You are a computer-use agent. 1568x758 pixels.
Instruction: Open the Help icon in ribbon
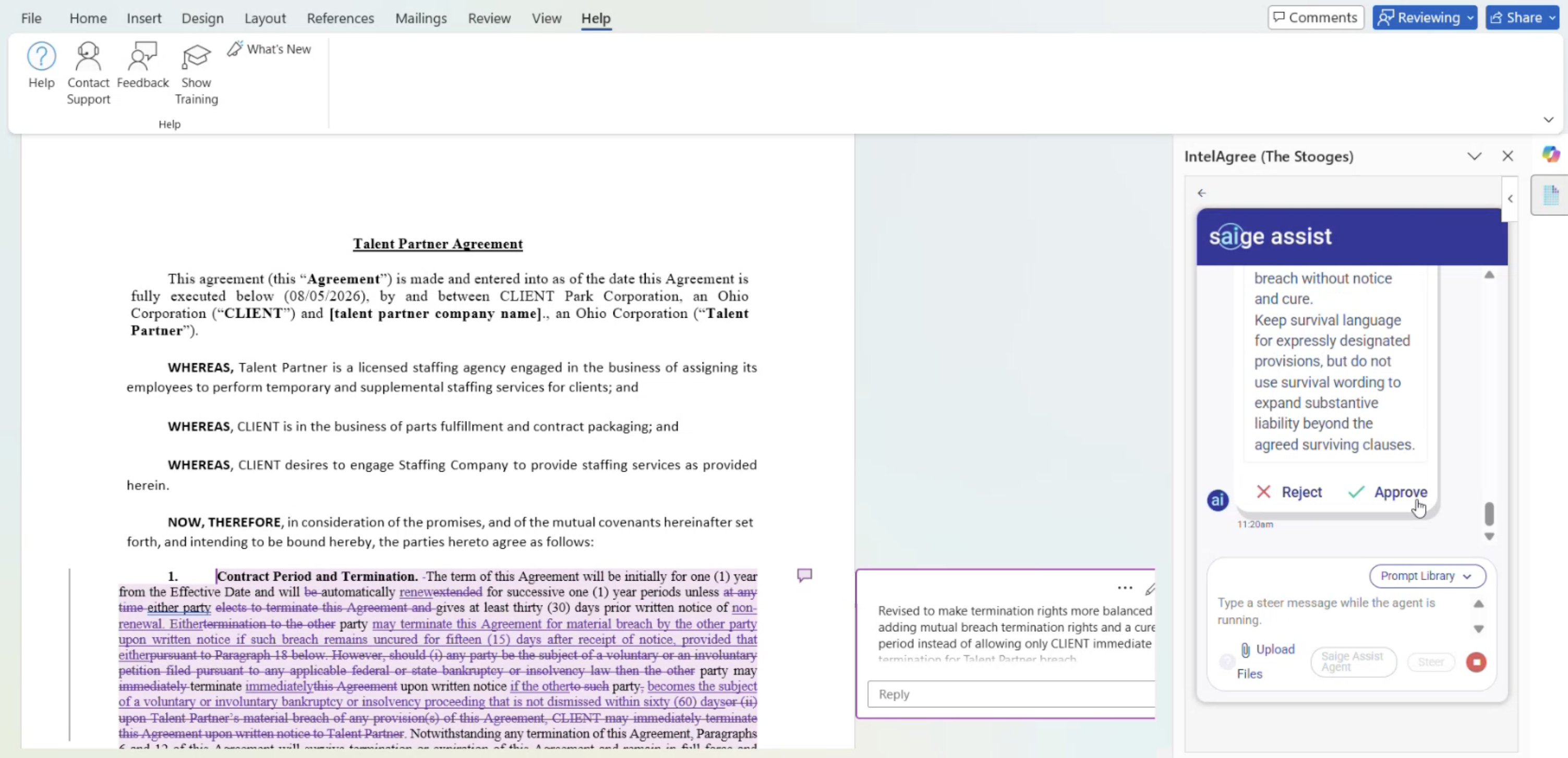[x=41, y=66]
